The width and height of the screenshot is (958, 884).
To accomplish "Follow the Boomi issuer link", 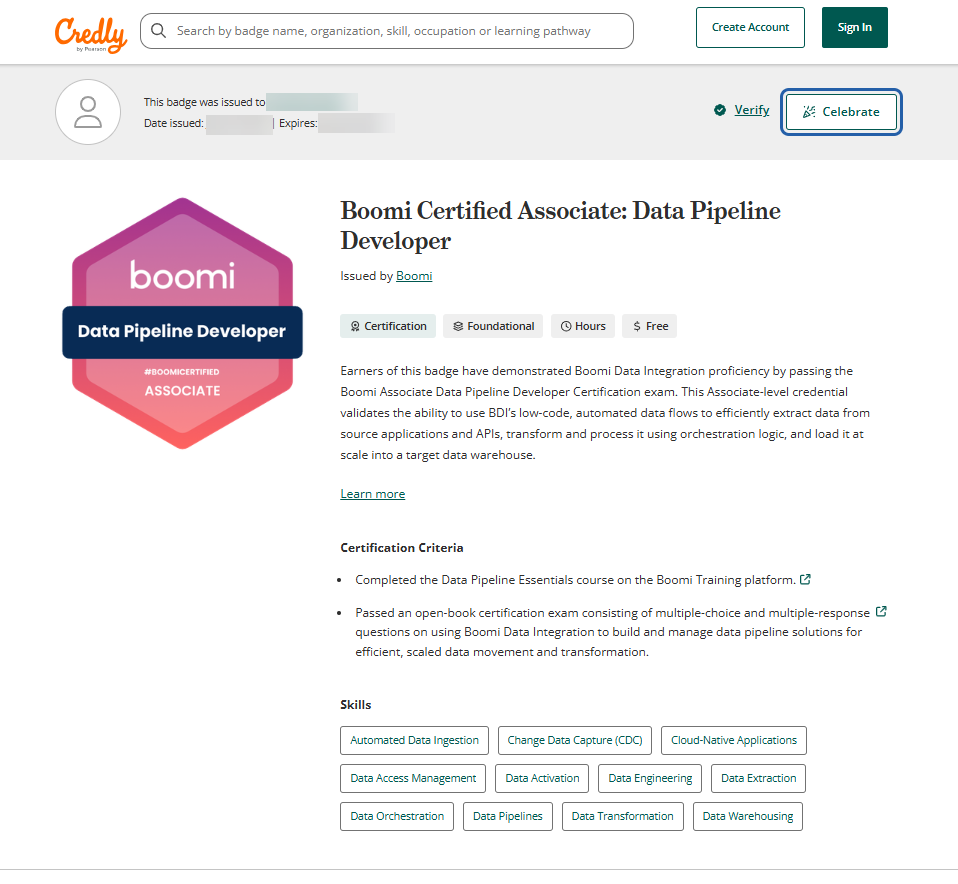I will click(x=414, y=276).
